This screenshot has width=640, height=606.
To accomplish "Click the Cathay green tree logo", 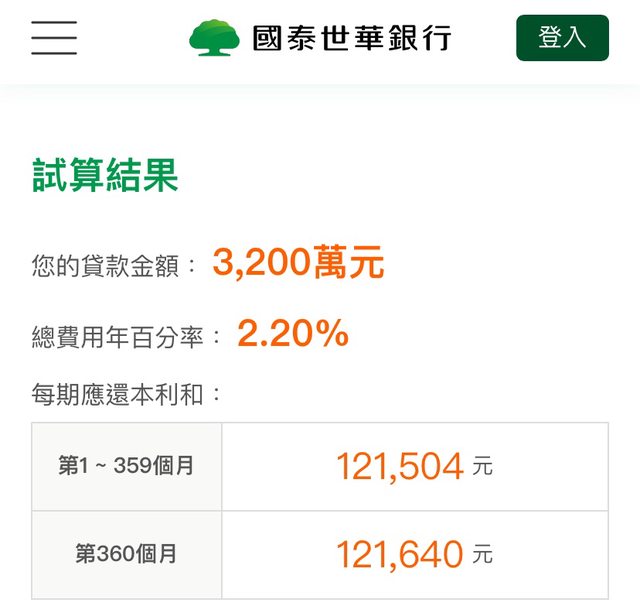I will (x=214, y=38).
